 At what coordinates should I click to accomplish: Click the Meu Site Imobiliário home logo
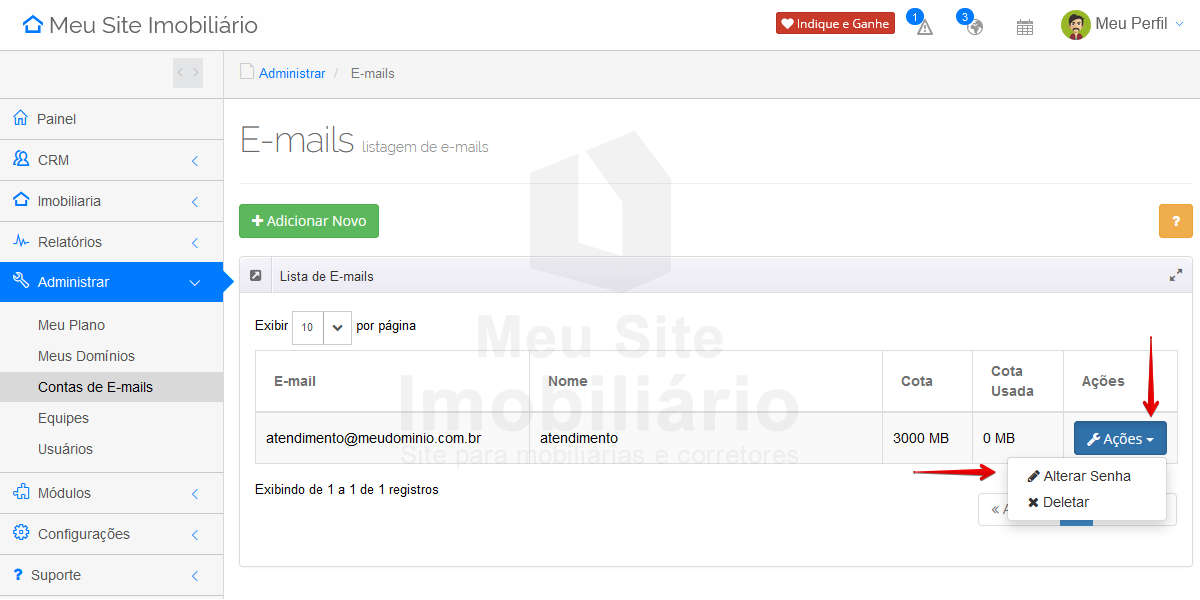[140, 25]
